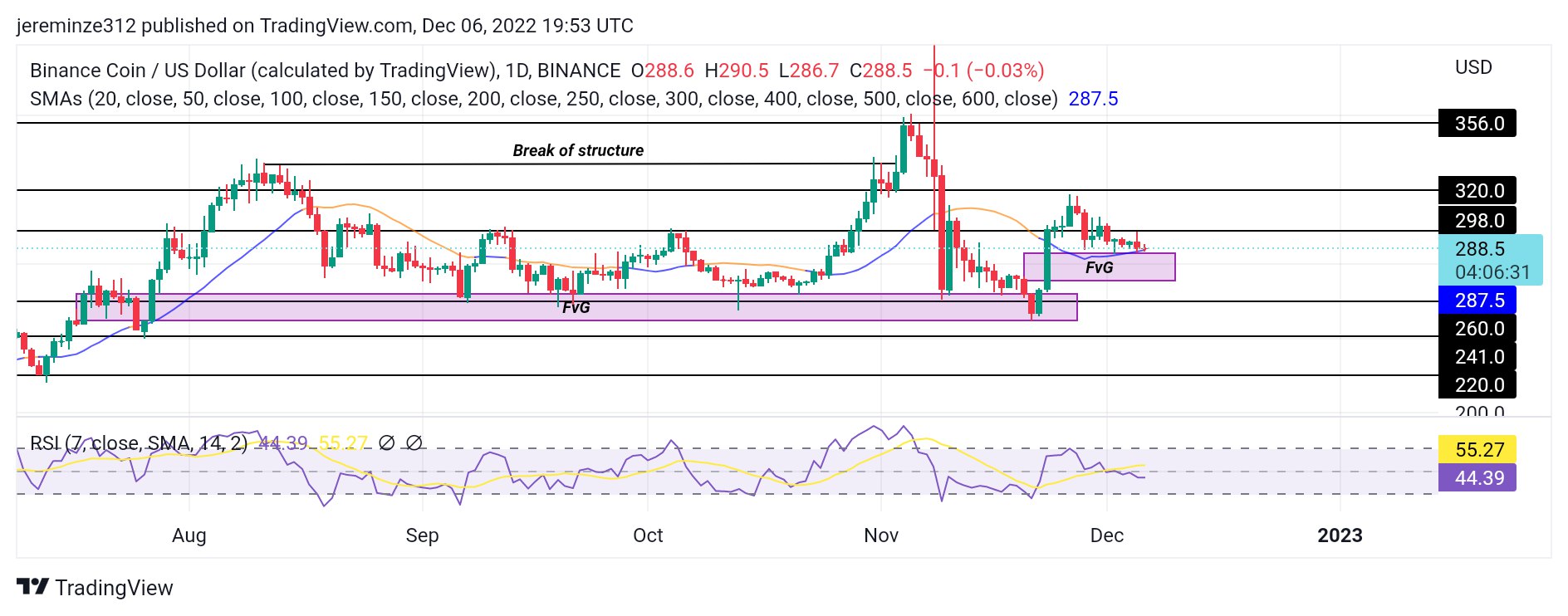Click the countdown timer 04:06:31

pos(1492,272)
